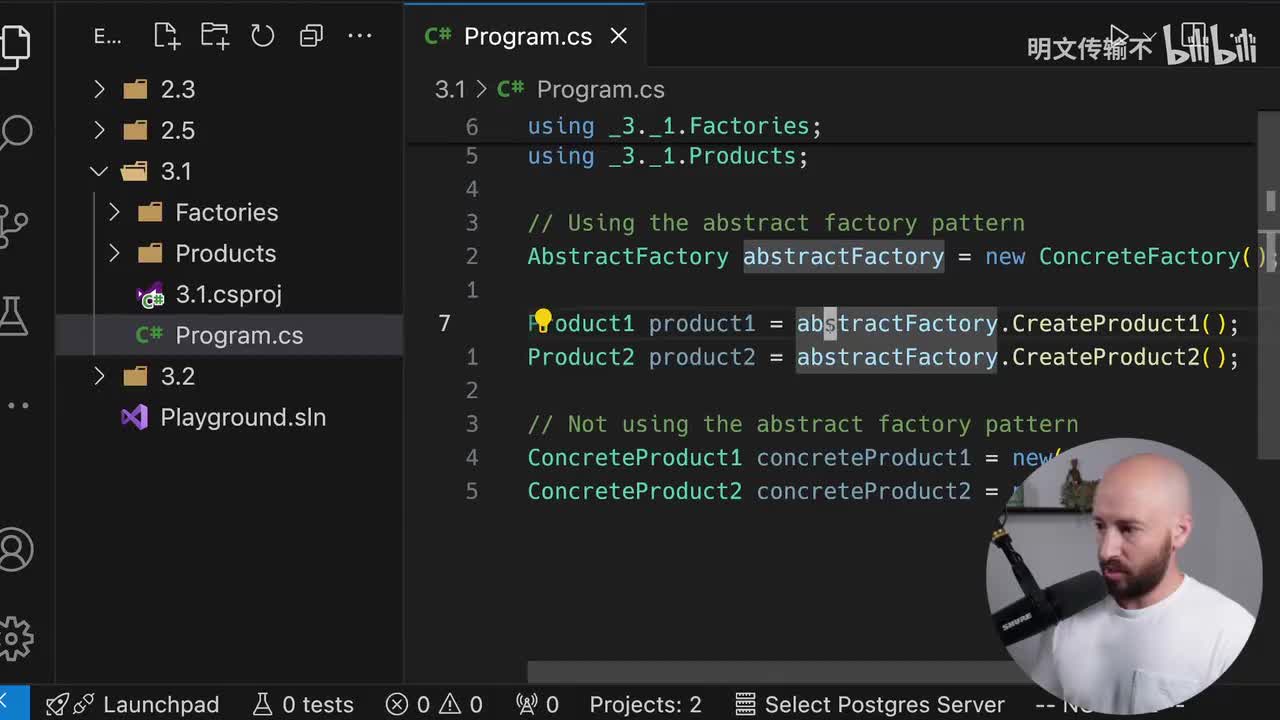Click CreateProduct1 method call in code
This screenshot has height=720, width=1280.
click(1105, 323)
